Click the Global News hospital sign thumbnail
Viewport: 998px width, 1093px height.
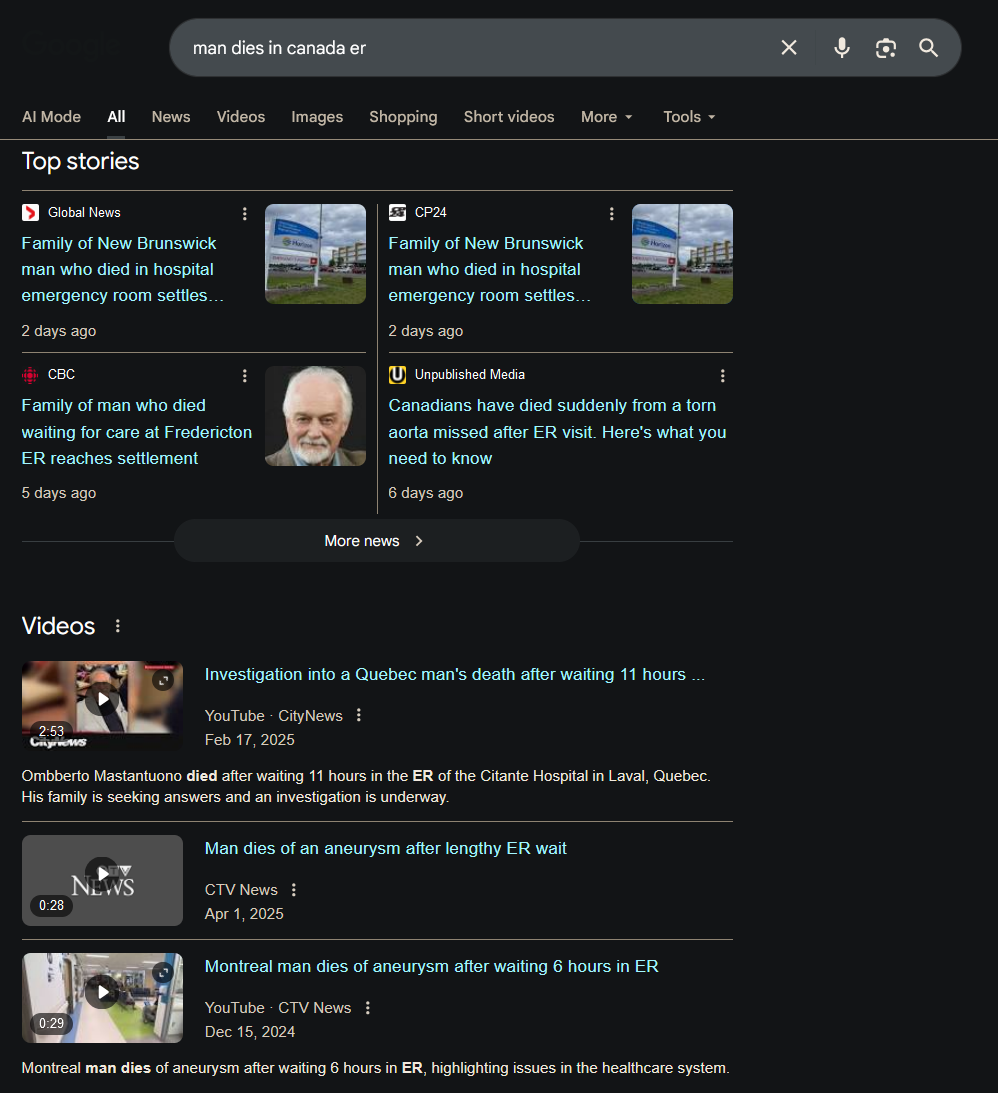315,254
